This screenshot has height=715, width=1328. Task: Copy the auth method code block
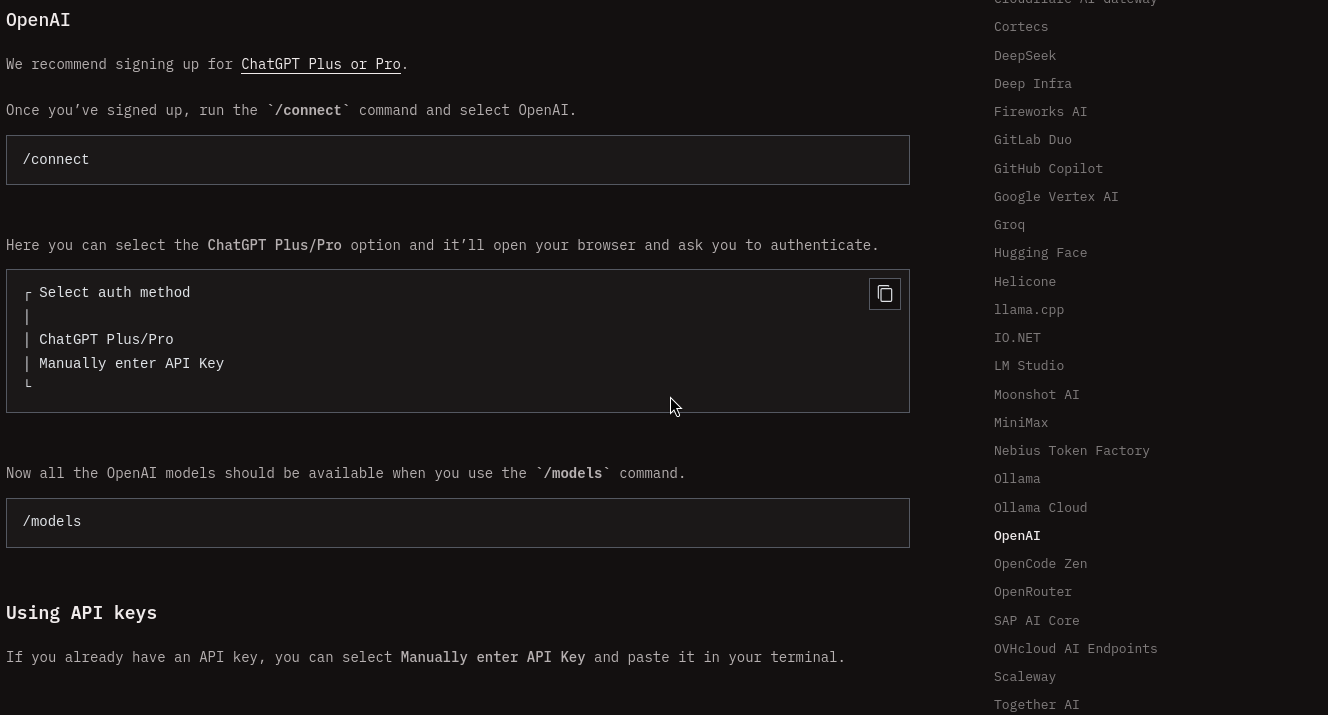click(x=885, y=294)
